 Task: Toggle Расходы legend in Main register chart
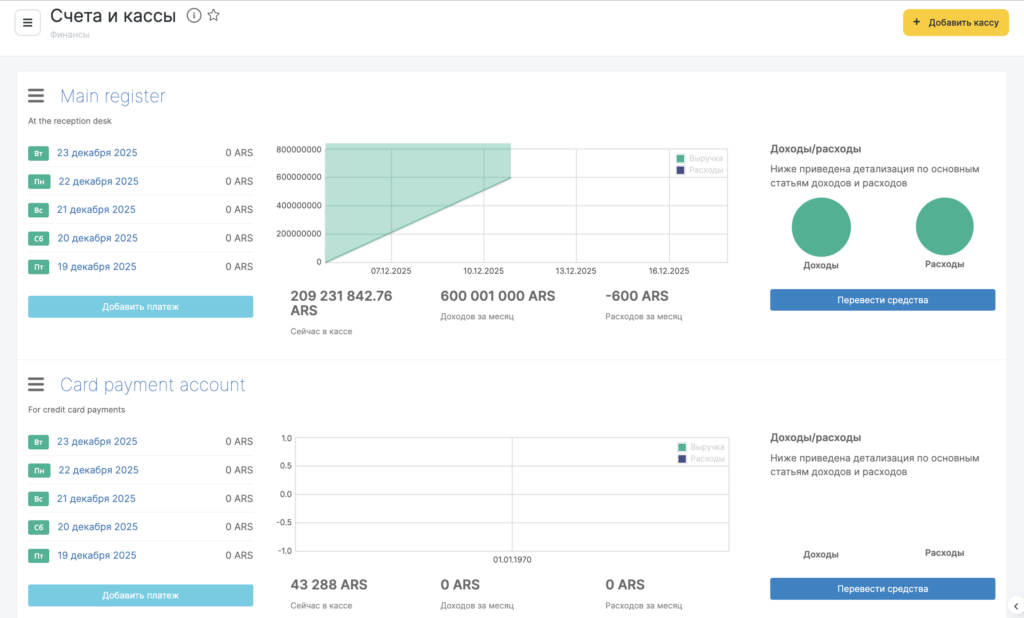699,171
